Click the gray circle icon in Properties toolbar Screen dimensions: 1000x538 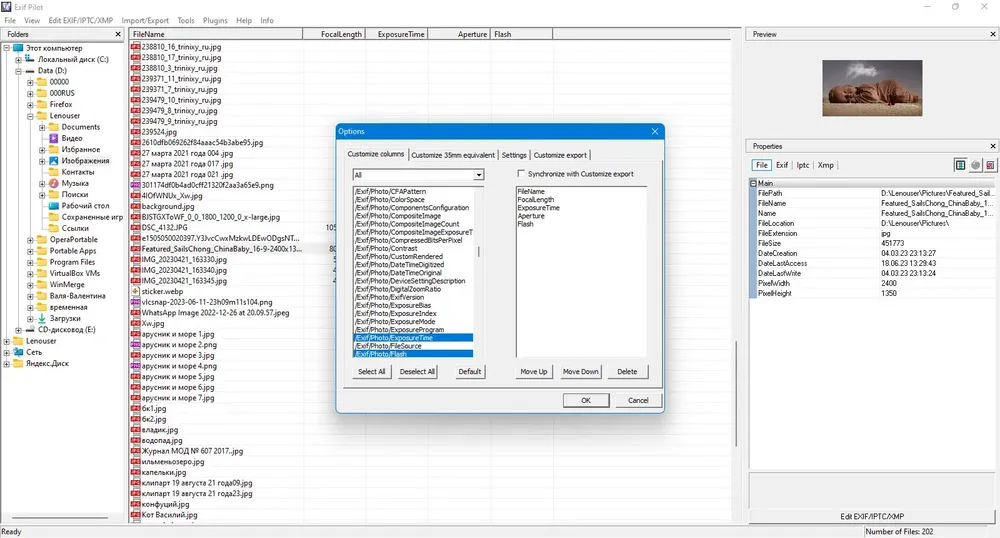click(x=975, y=165)
